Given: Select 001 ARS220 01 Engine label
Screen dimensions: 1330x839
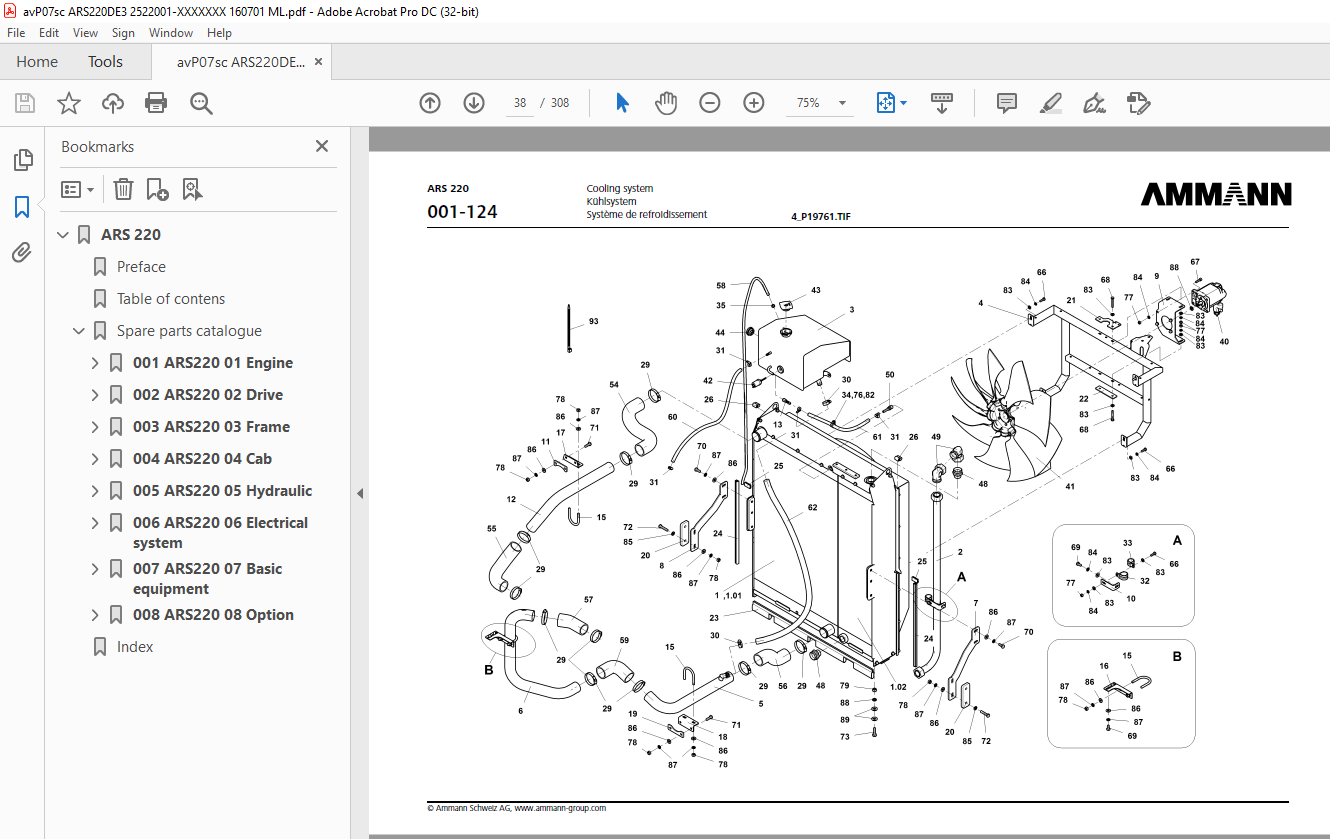Looking at the screenshot, I should click(213, 363).
